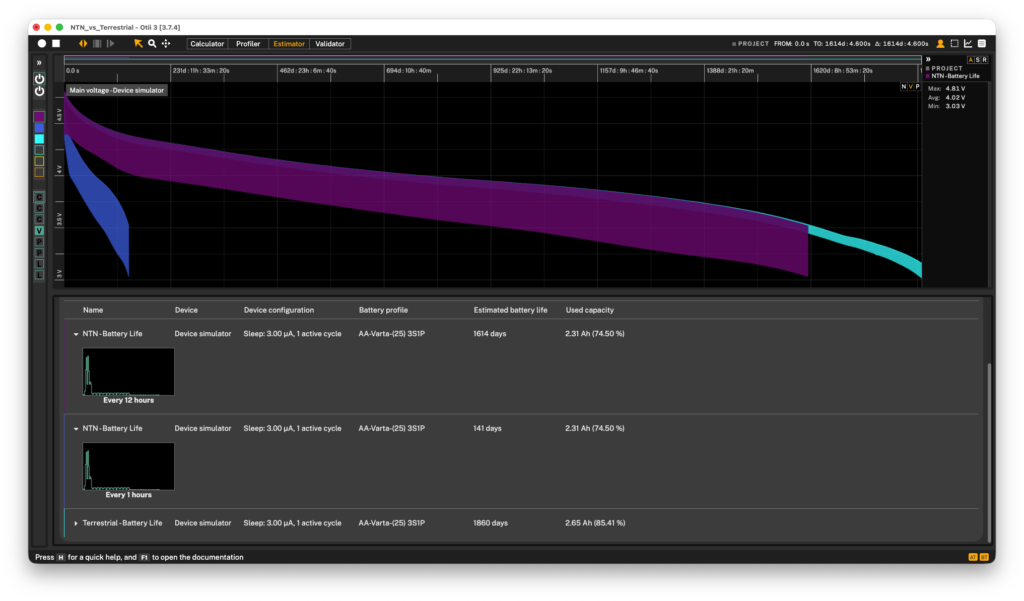This screenshot has height=601, width=1024.
Task: Expand the left sidebar with double chevron
Action: click(x=39, y=63)
